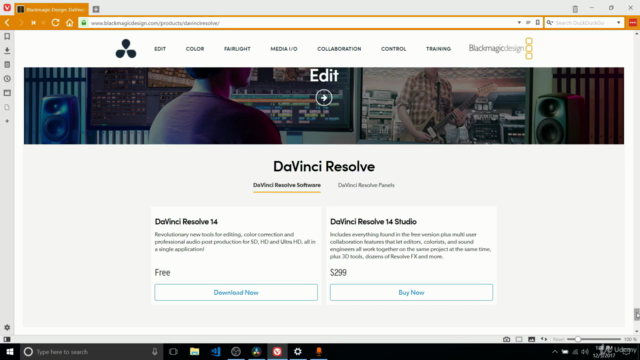This screenshot has width=640, height=360.
Task: Show hidden system tray icons chevron
Action: point(555,352)
